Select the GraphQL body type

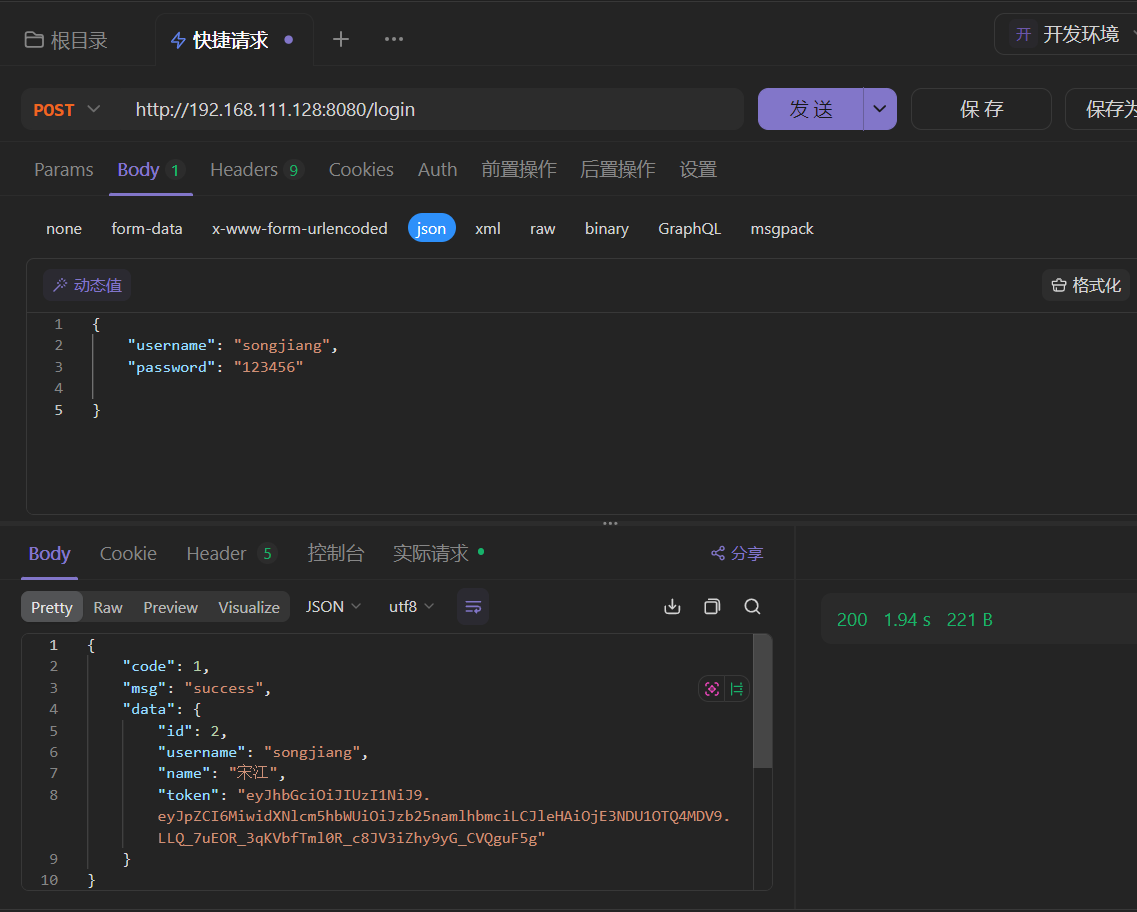pyautogui.click(x=689, y=228)
